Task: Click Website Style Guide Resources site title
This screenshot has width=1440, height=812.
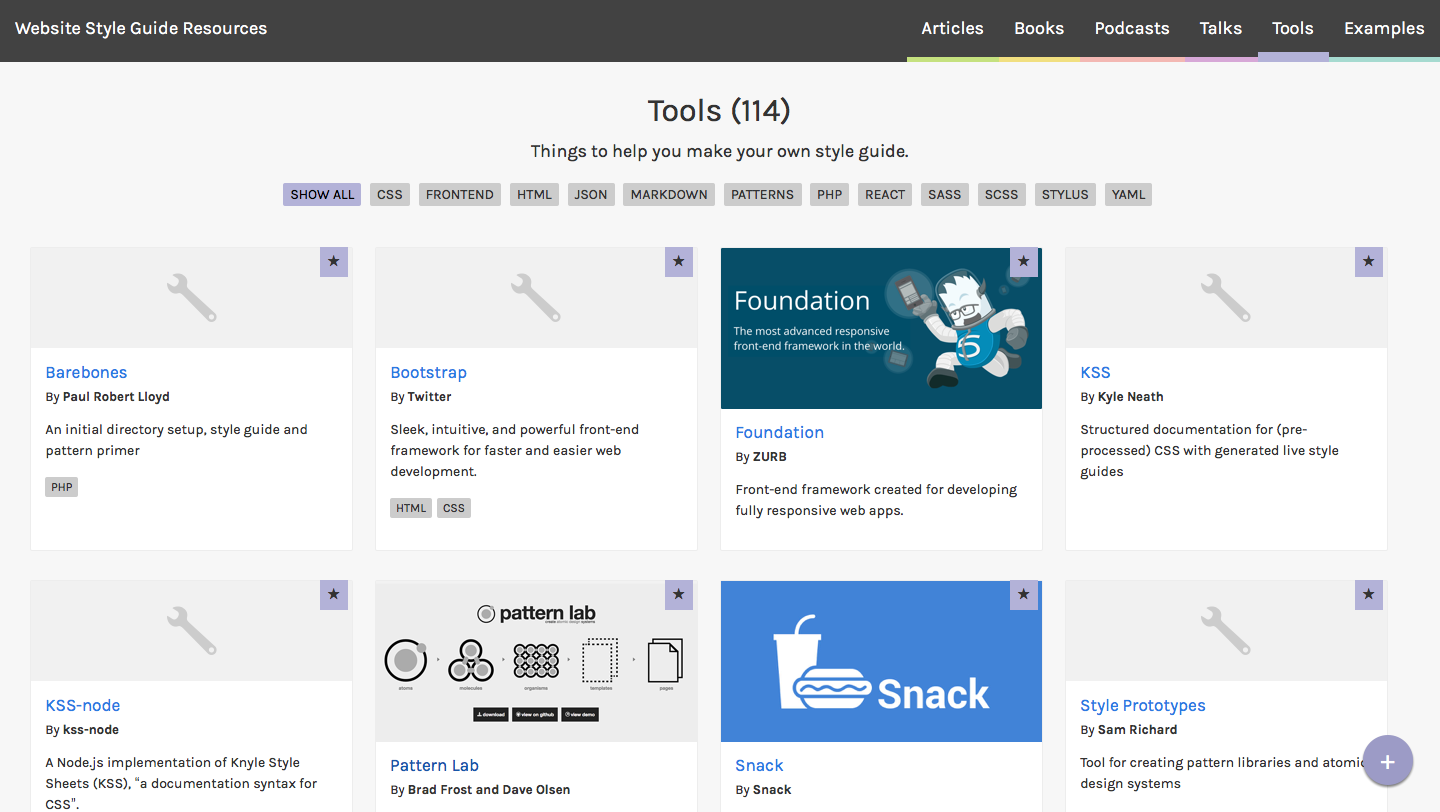Action: click(141, 28)
